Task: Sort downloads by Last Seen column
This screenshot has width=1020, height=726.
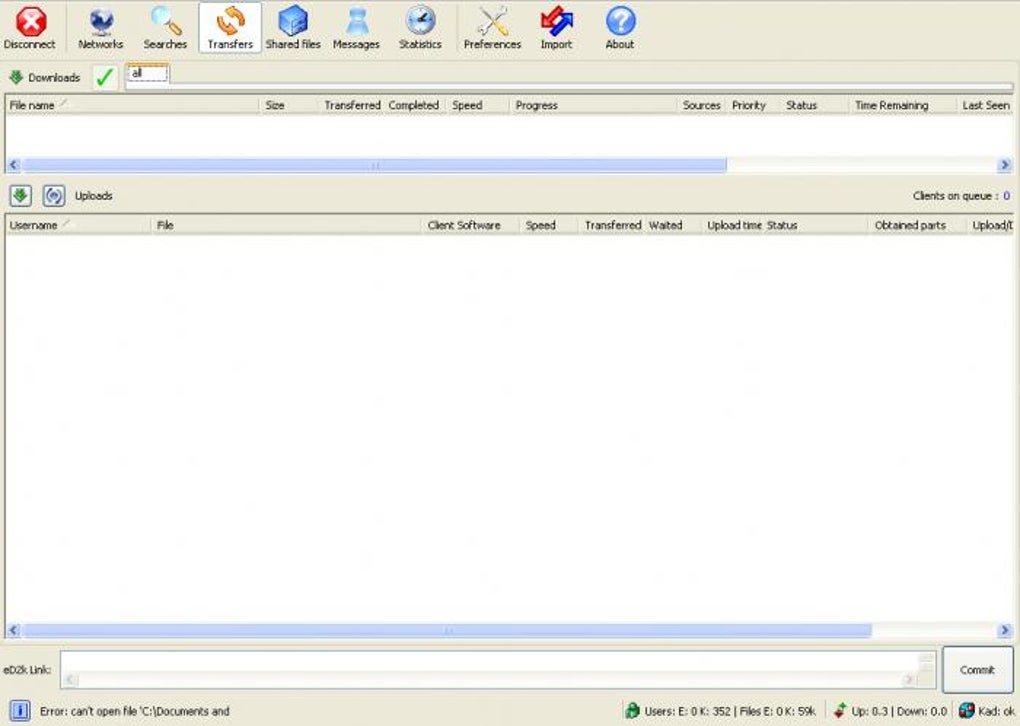Action: 986,105
